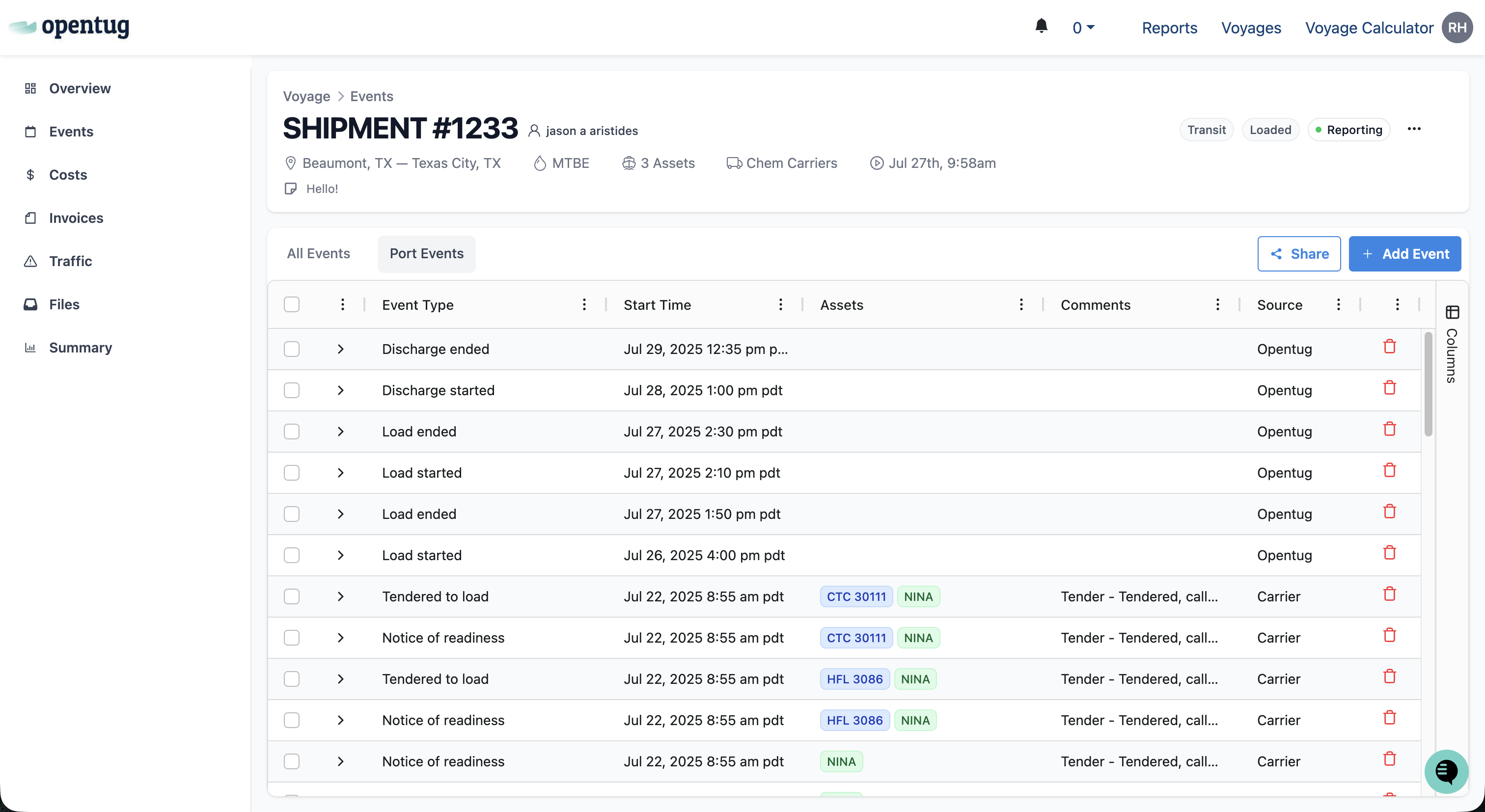
Task: Open shipment more options ellipsis menu
Action: click(1414, 129)
